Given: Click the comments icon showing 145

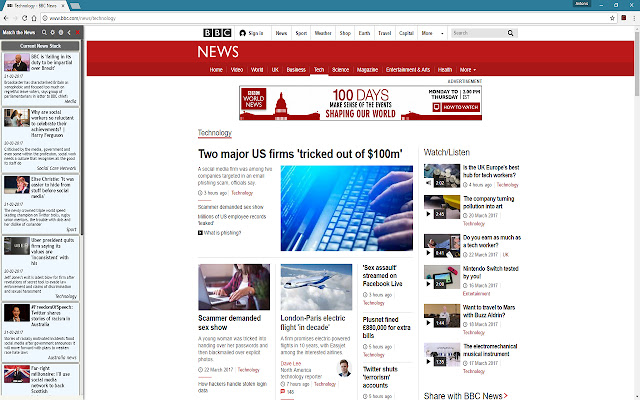Looking at the screenshot, I should tap(282, 391).
